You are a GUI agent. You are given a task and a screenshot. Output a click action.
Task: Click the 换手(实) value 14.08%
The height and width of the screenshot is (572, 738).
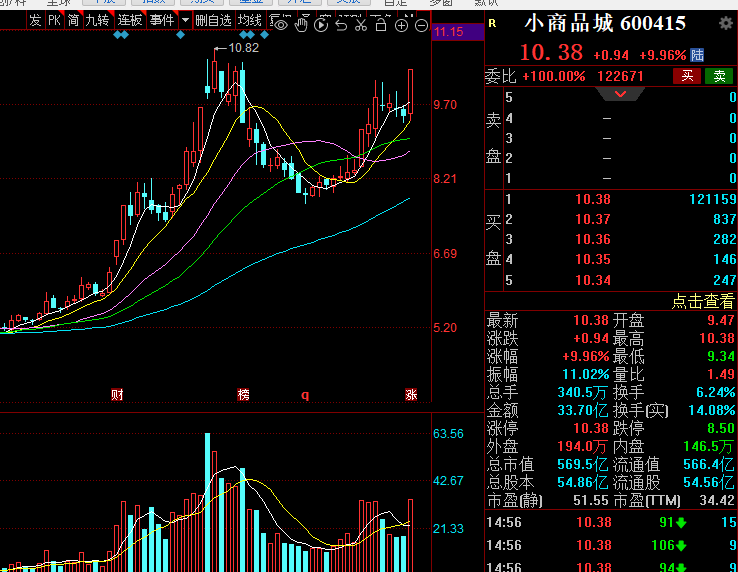tap(711, 410)
